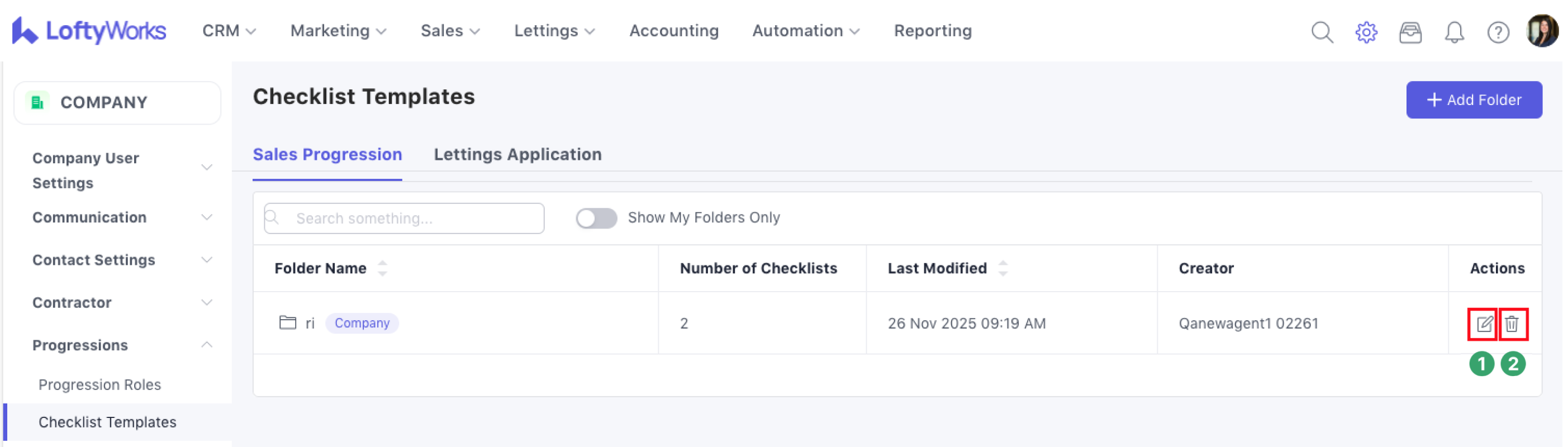This screenshot has height=447, width=1568.
Task: Open the inbox tray icon
Action: point(1410,32)
